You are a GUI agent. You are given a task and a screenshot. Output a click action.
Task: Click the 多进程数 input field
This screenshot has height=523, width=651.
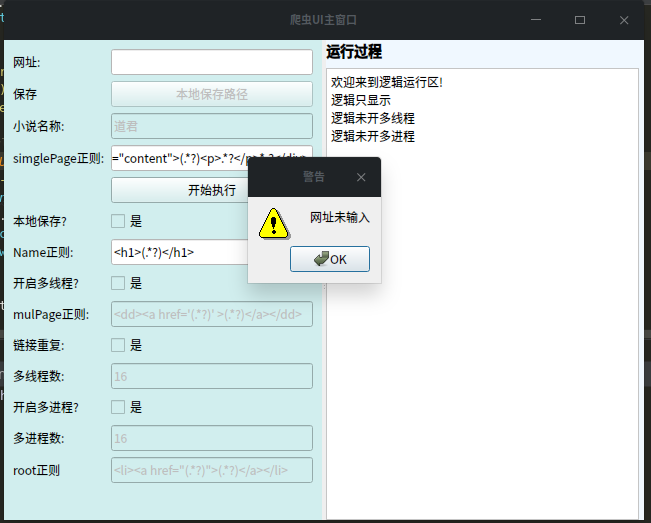tap(212, 438)
